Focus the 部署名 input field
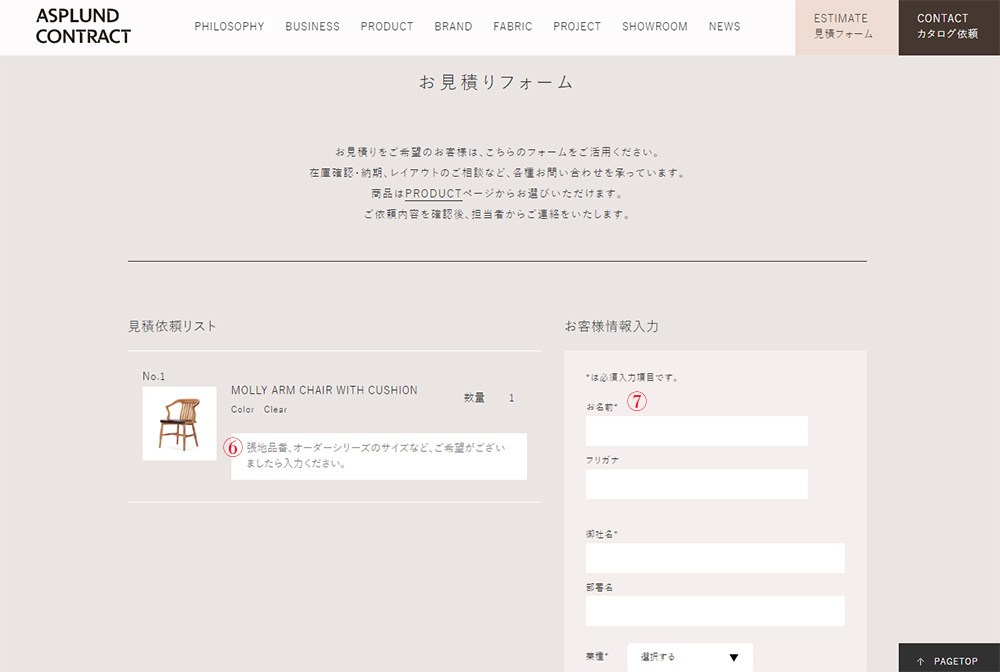The height and width of the screenshot is (672, 1000). [715, 611]
